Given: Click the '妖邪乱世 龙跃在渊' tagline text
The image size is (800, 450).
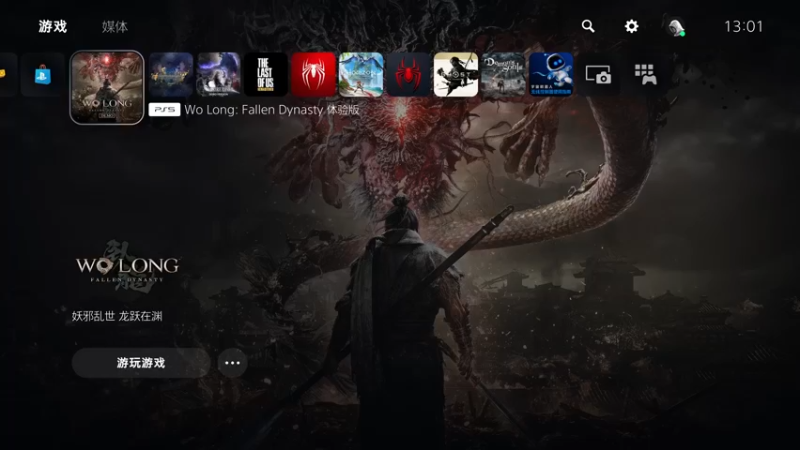Looking at the screenshot, I should (x=117, y=316).
